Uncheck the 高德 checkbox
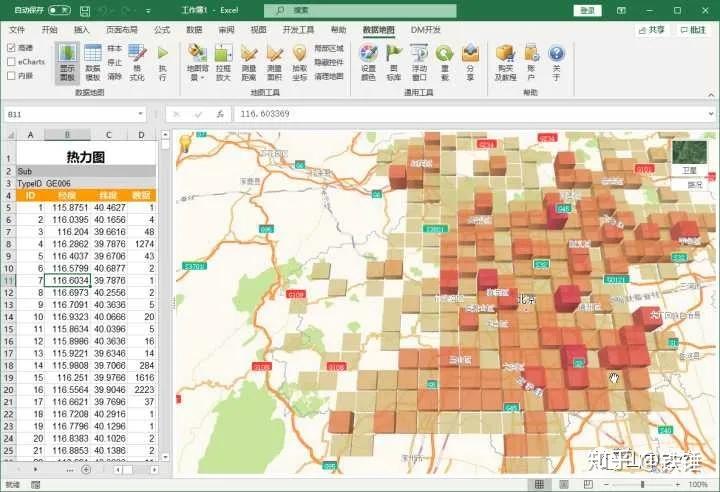The image size is (720, 492). (x=11, y=48)
